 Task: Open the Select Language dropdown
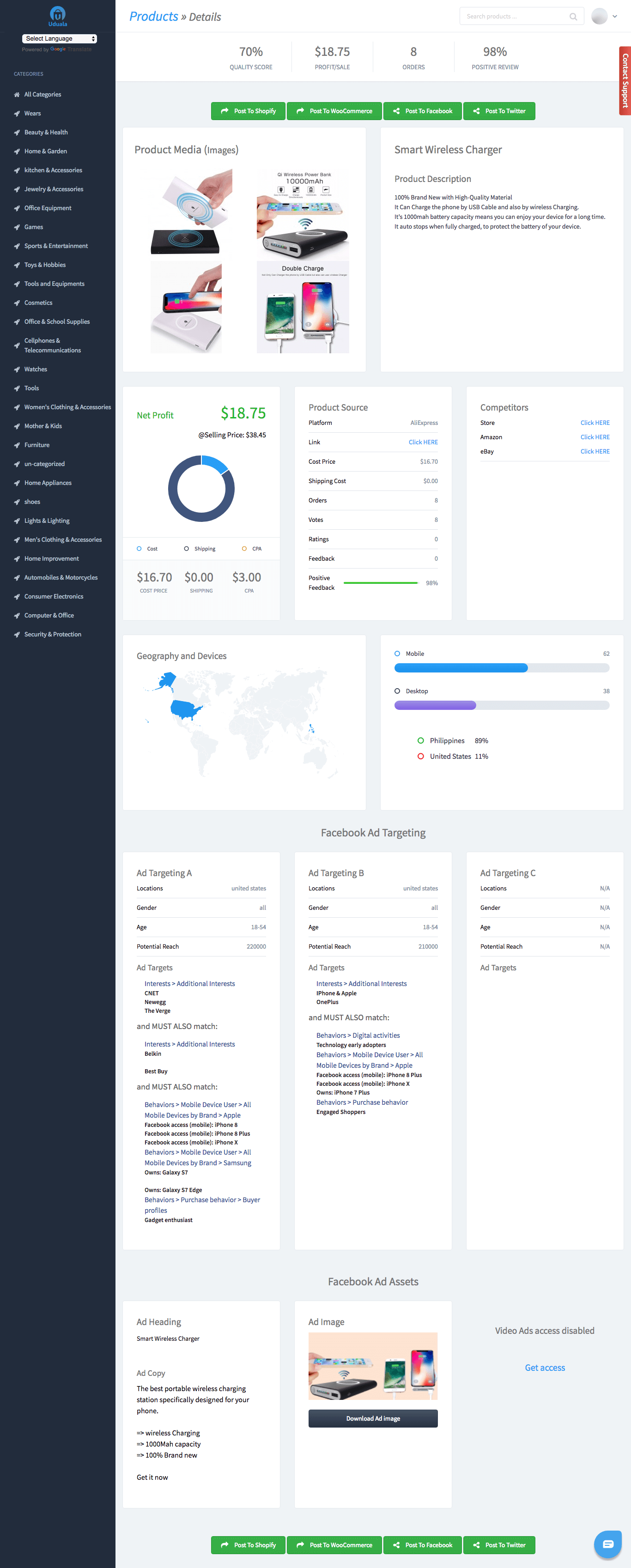(x=60, y=38)
